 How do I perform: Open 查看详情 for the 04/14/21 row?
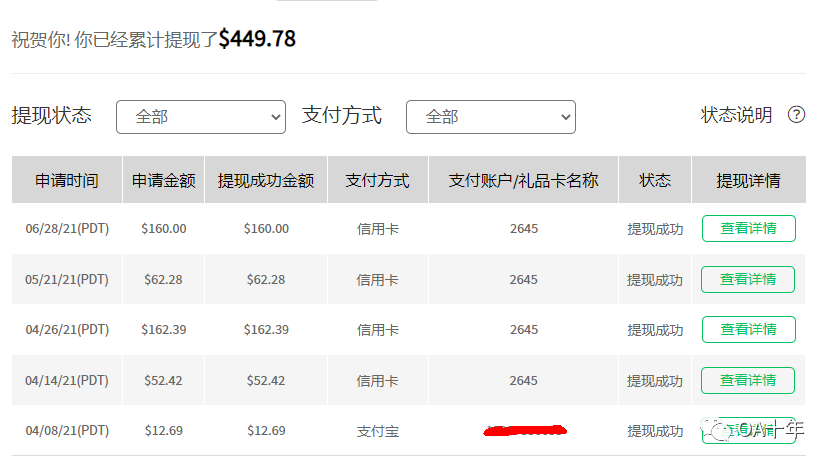pyautogui.click(x=748, y=381)
